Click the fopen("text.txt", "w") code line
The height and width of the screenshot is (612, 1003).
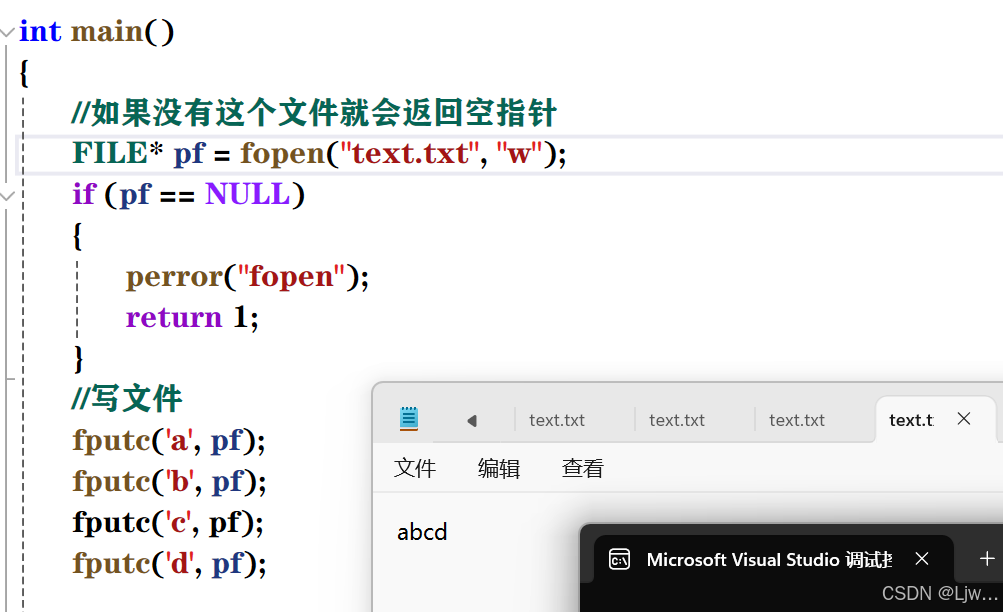coord(319,154)
